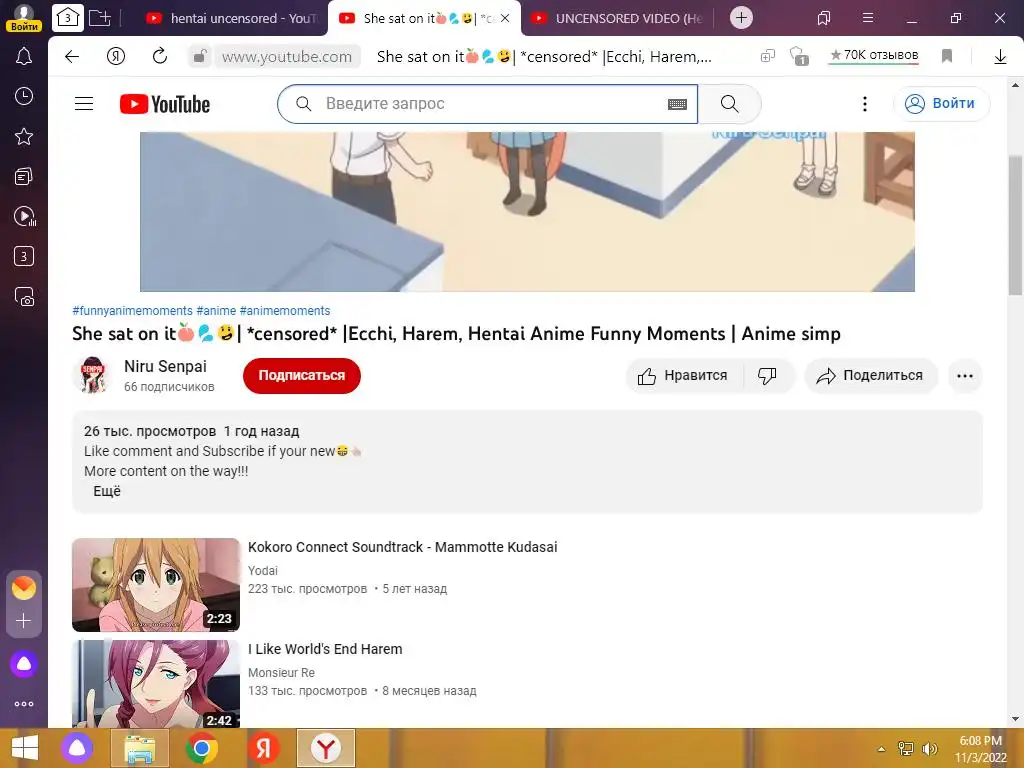Share the video with Поделиться
The image size is (1024, 768).
pos(871,376)
